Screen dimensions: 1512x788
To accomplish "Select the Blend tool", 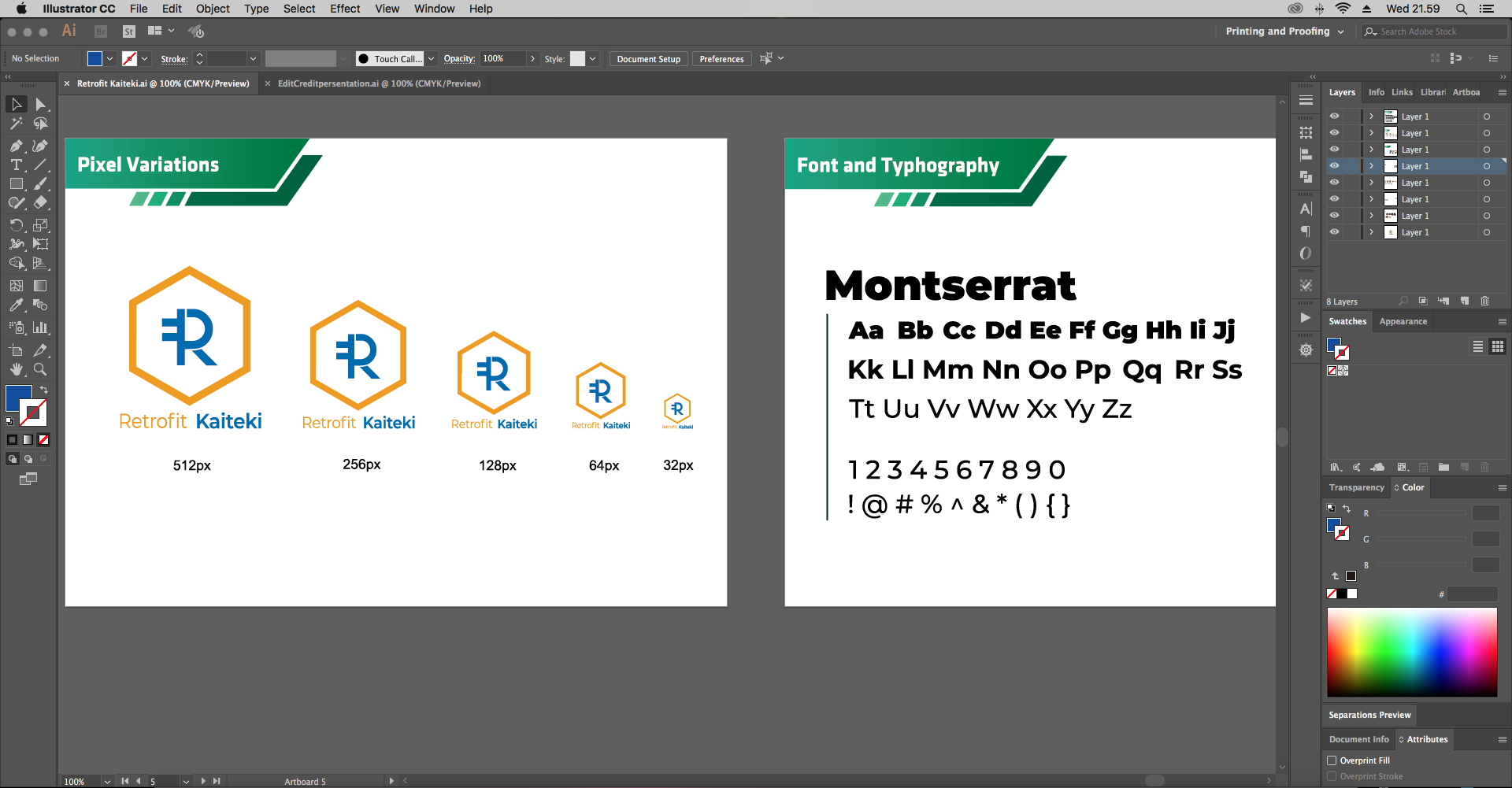I will (41, 305).
